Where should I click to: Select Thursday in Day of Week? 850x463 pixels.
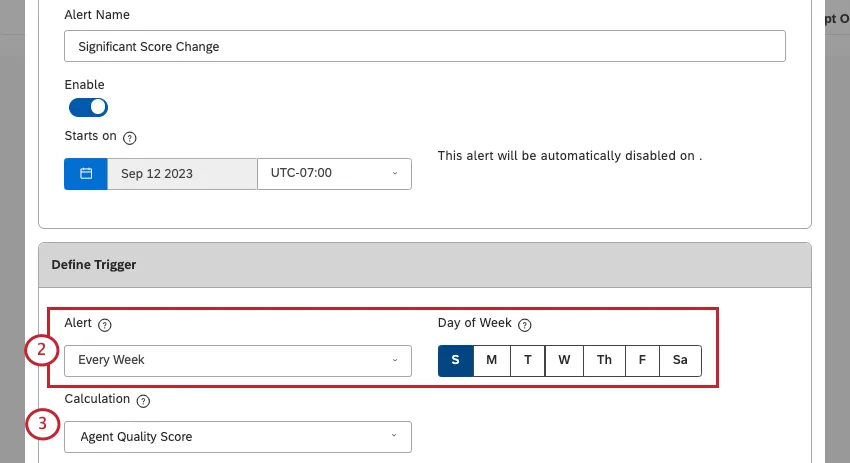[604, 360]
